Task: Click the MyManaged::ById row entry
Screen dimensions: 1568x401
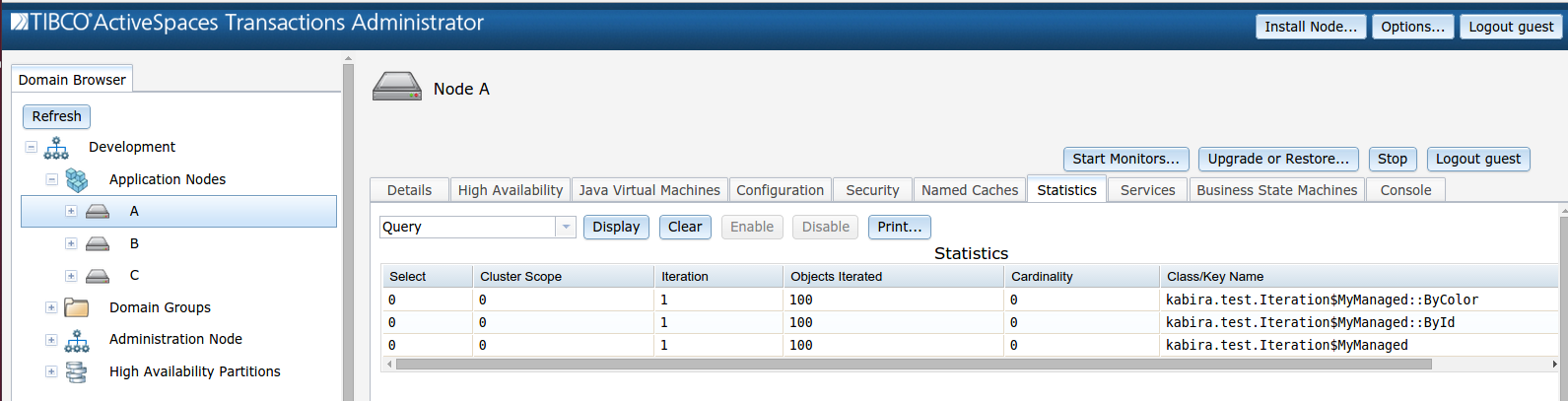Action: [x=1310, y=322]
